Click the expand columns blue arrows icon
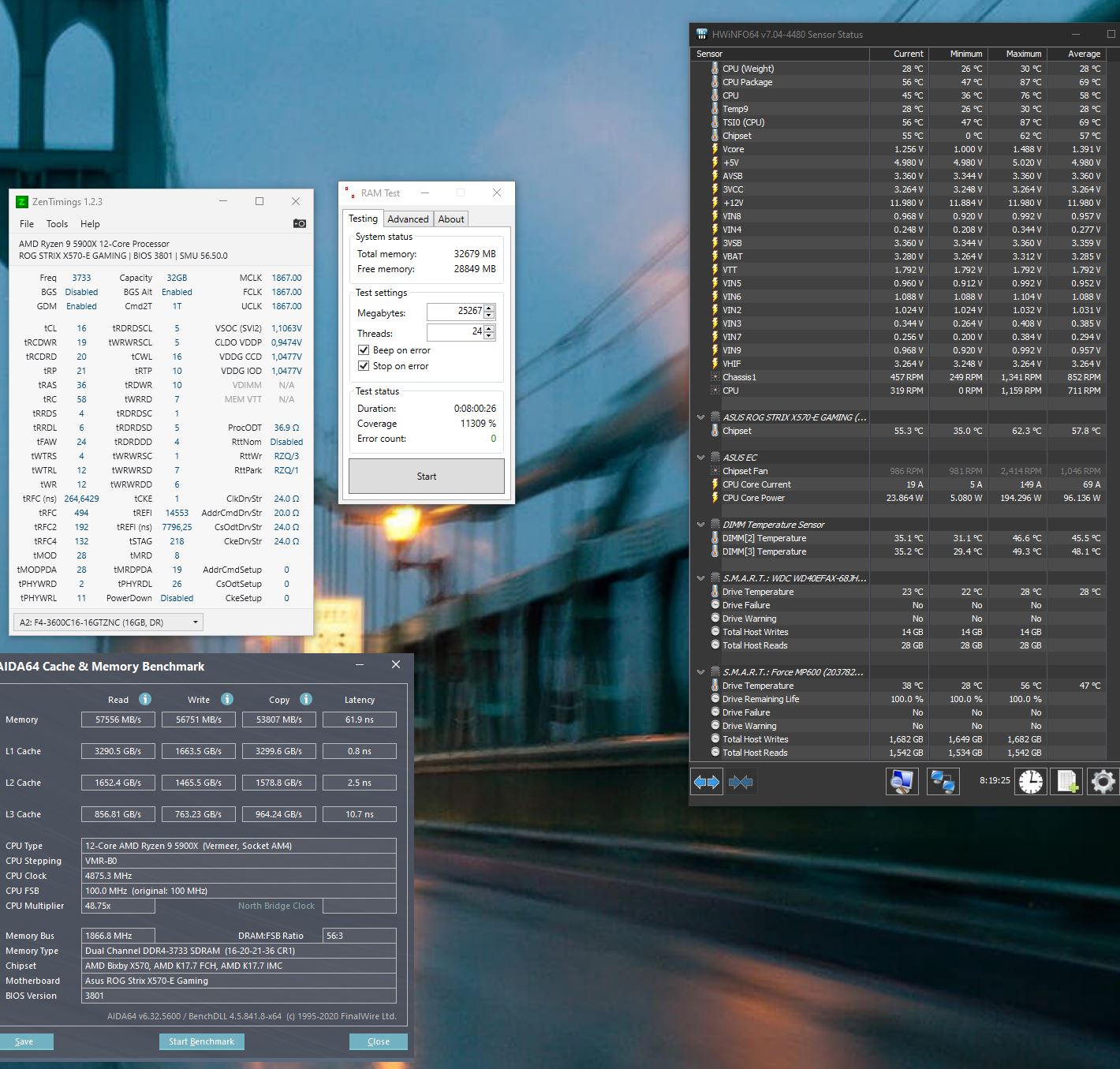The width and height of the screenshot is (1120, 1069). click(706, 782)
